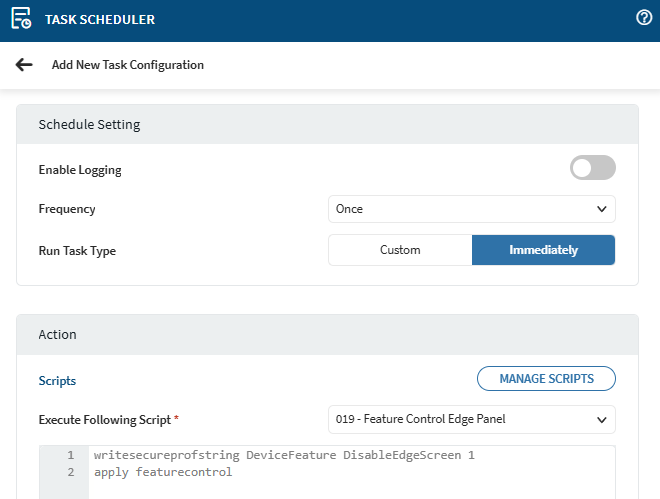Toggle the Enable Logging switch
This screenshot has width=660, height=499.
click(x=592, y=169)
